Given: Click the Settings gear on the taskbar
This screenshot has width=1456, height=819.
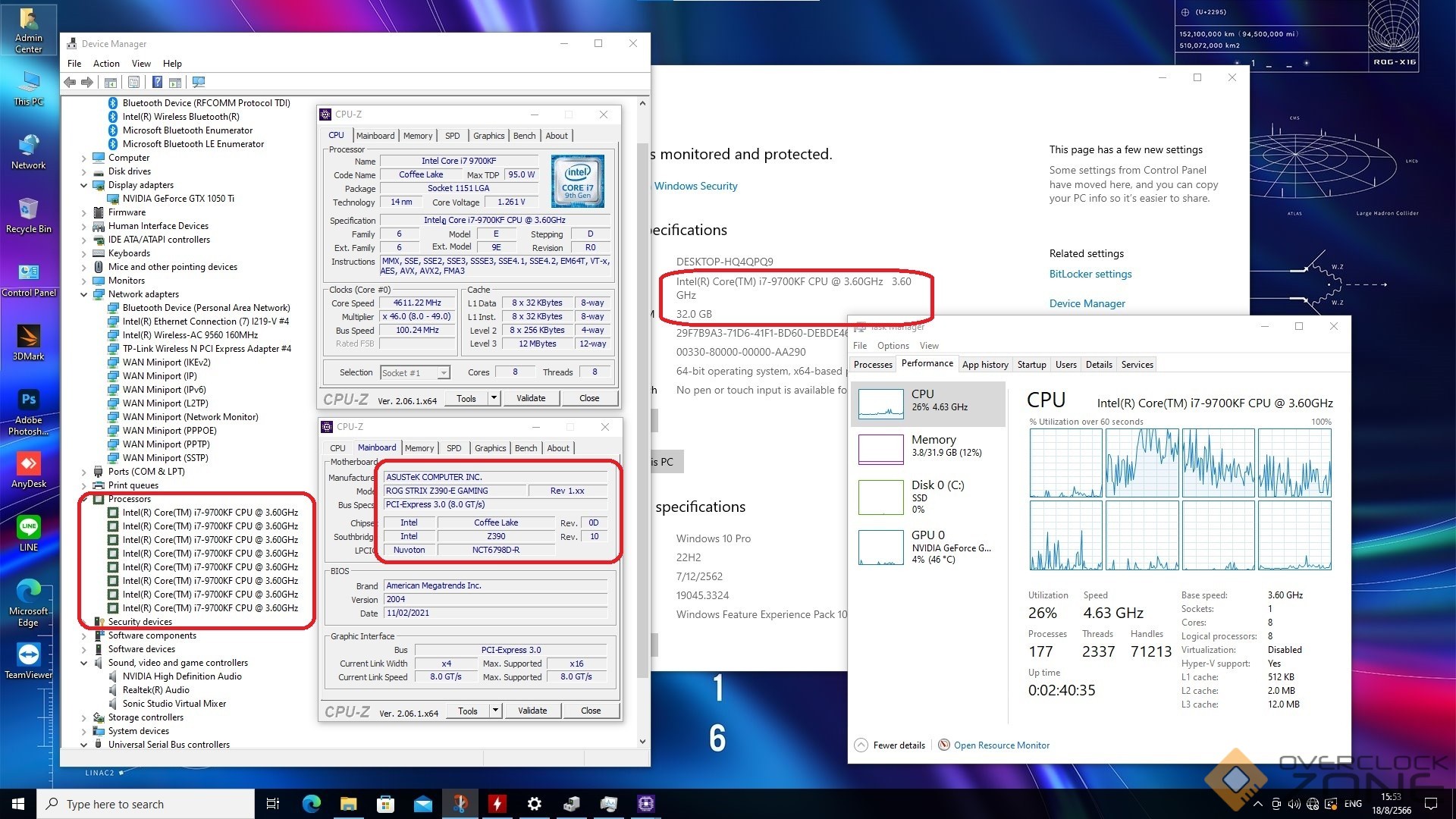Looking at the screenshot, I should tap(534, 804).
